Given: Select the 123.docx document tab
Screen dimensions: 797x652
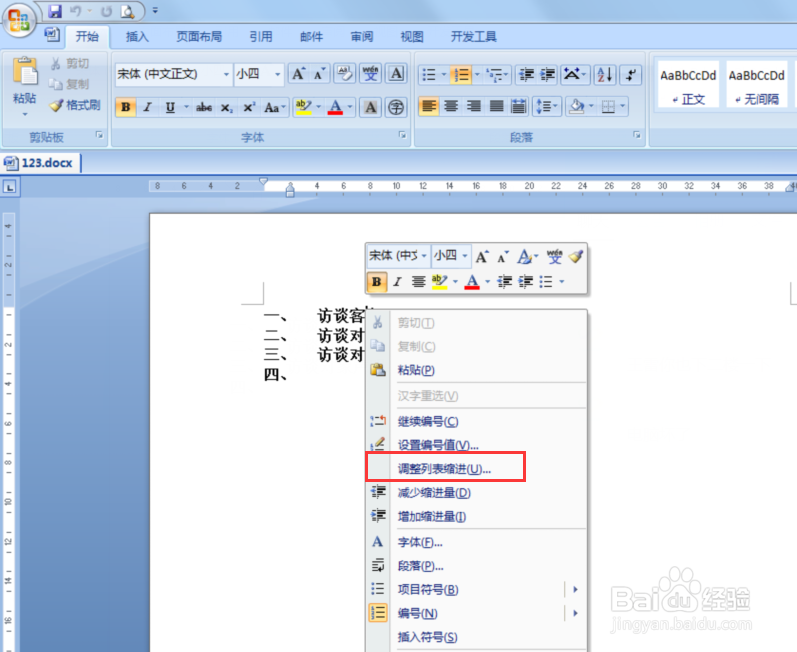Looking at the screenshot, I should 40,163.
